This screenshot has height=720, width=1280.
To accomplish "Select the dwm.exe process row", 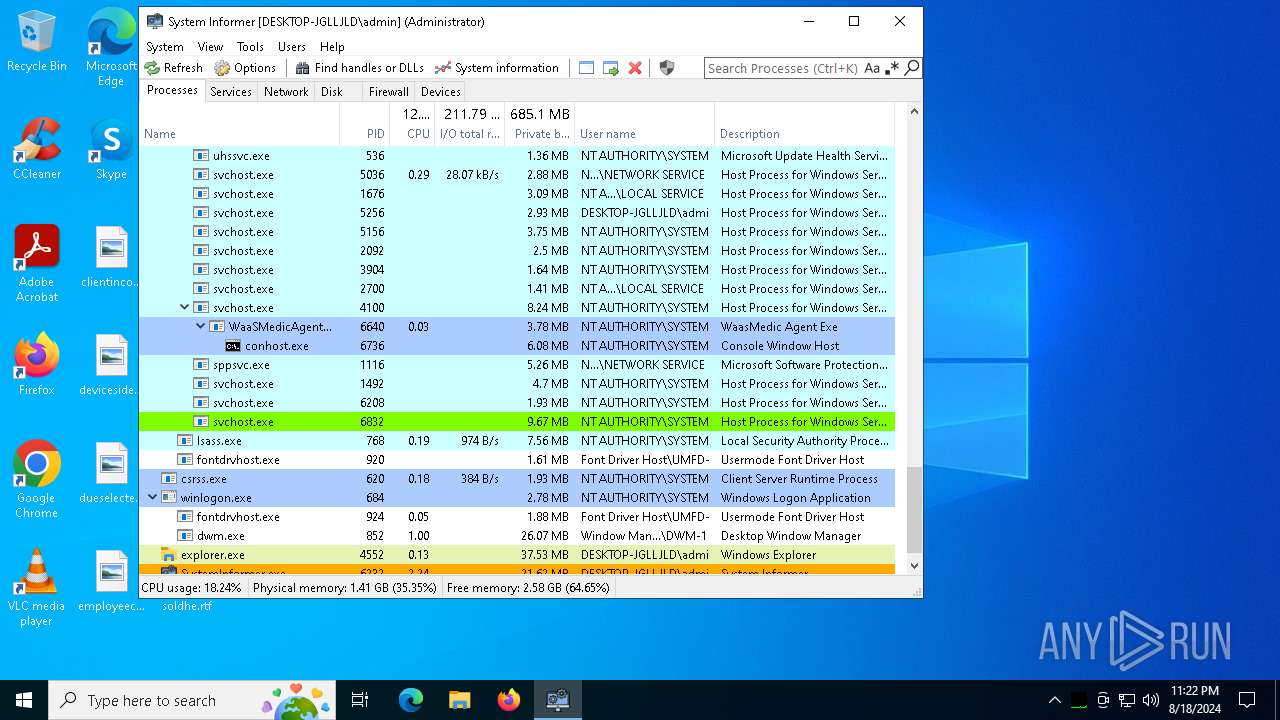I will point(517,536).
